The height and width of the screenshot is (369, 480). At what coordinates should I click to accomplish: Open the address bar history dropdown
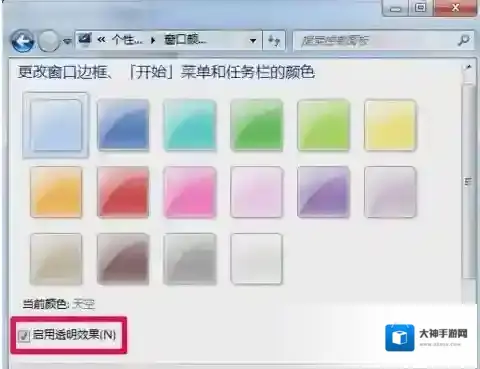tap(253, 41)
